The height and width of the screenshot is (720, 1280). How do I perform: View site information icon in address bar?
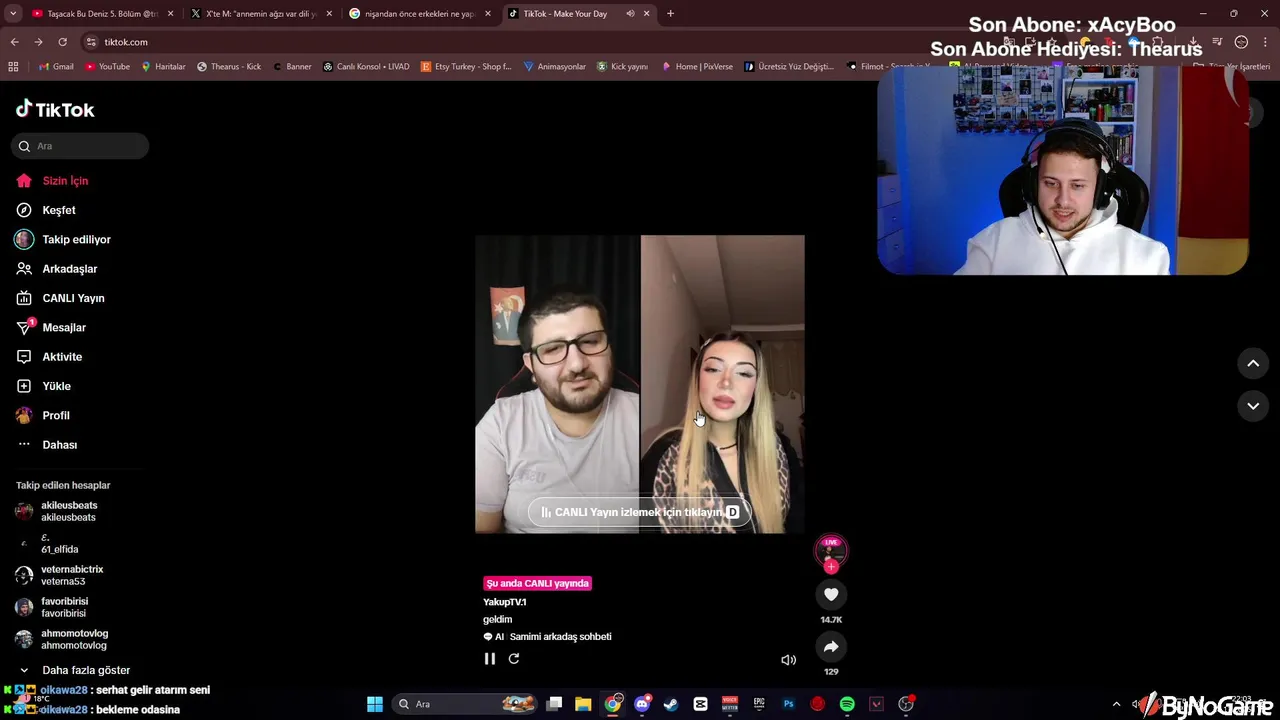coord(91,42)
